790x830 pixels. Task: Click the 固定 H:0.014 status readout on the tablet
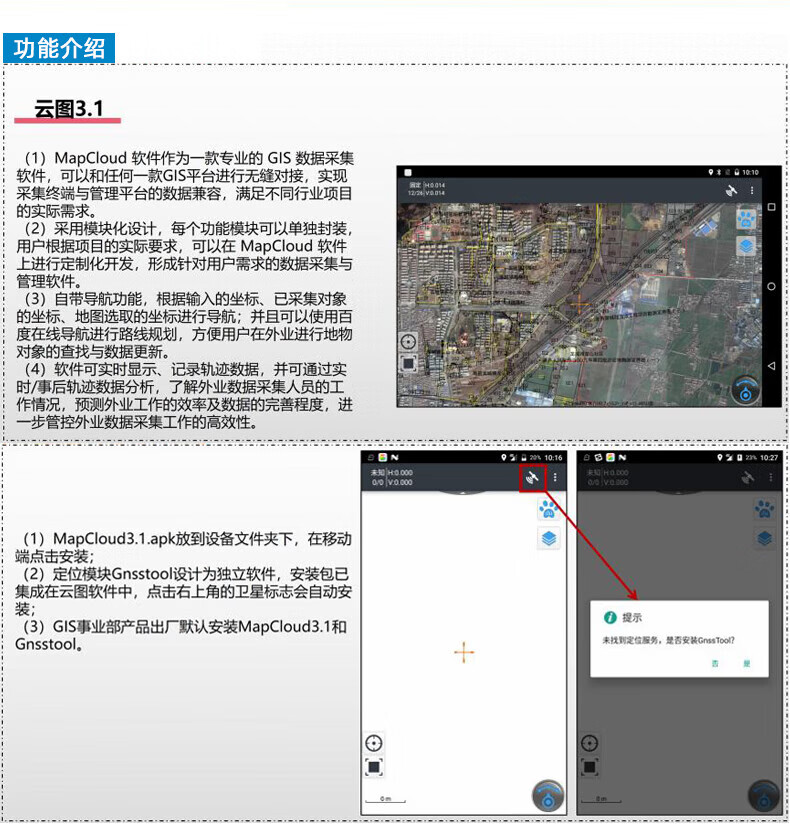point(426,189)
